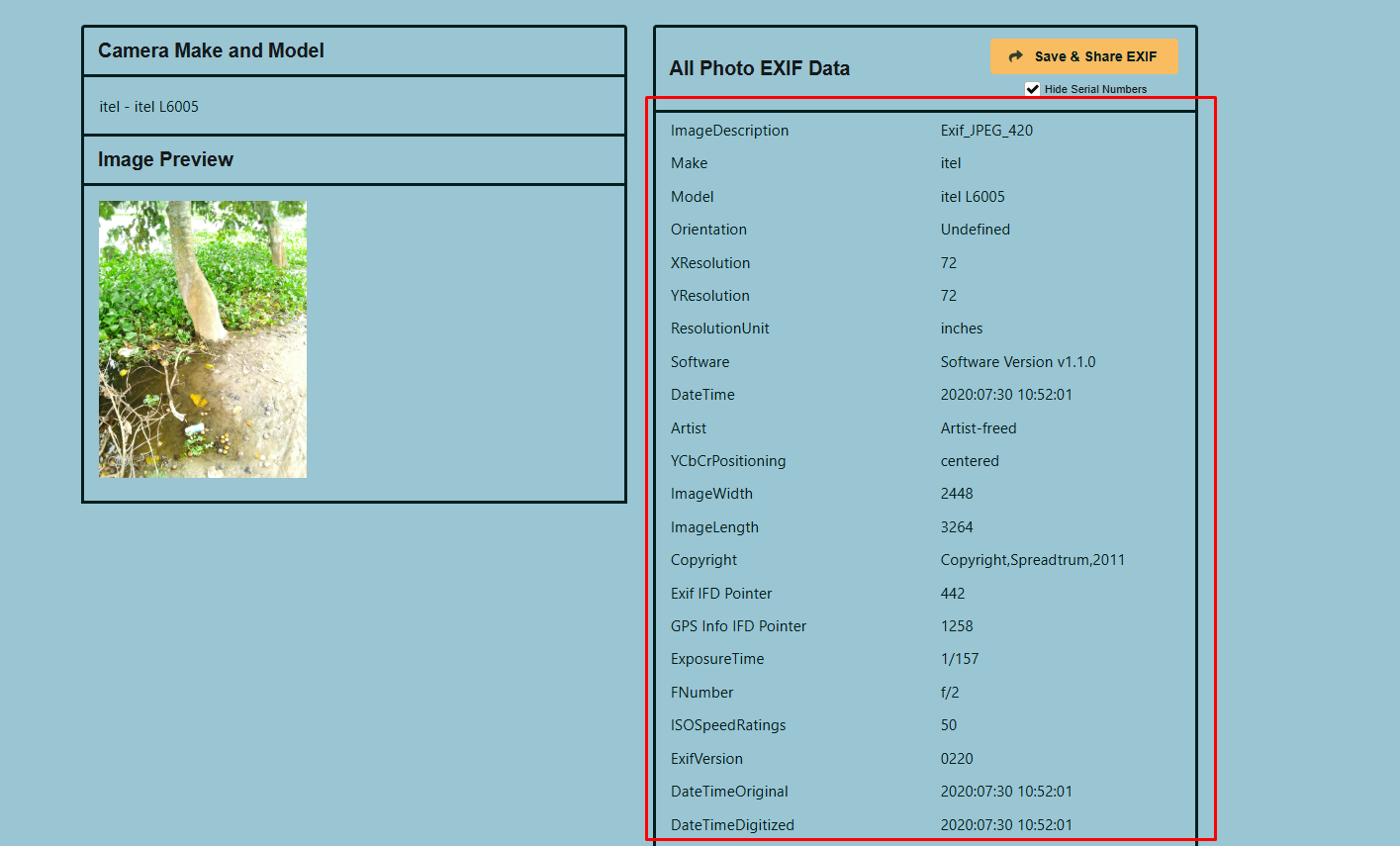The image size is (1400, 846).
Task: Select the ExposureTime value 1/157
Action: pos(958,658)
